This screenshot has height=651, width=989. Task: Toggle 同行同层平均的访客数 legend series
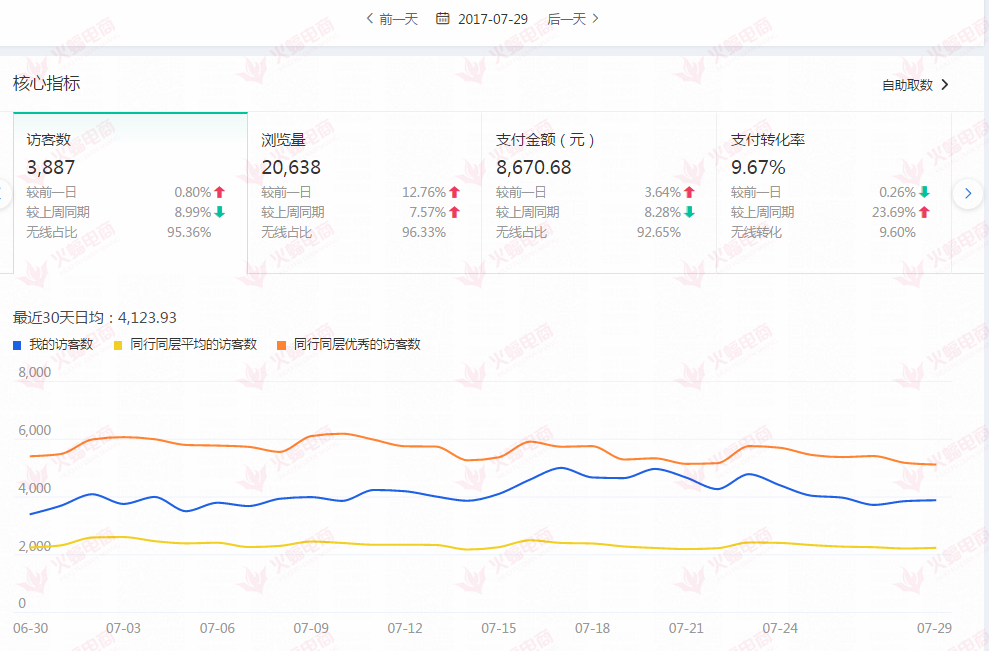[193, 344]
